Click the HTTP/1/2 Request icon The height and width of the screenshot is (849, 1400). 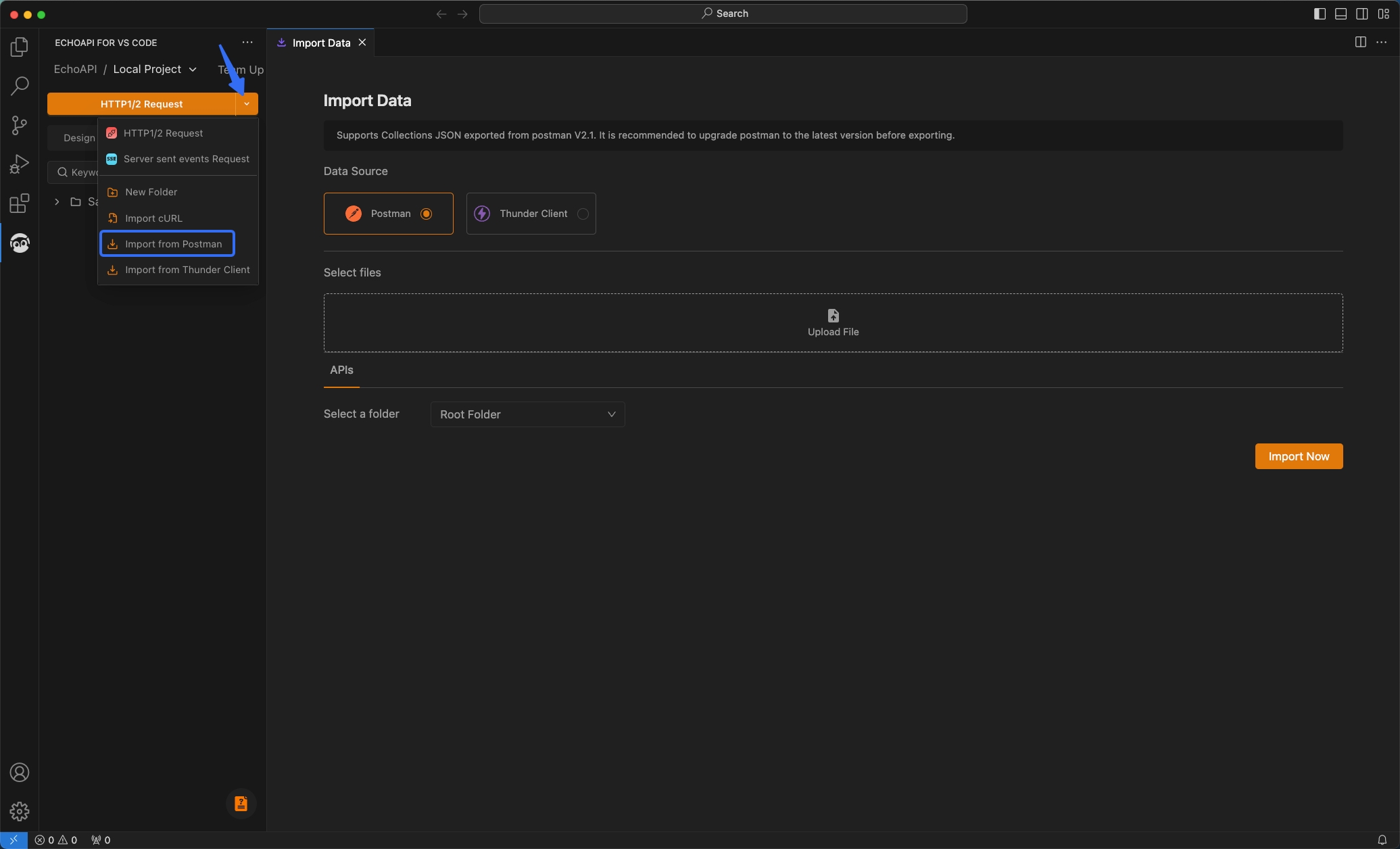(111, 132)
